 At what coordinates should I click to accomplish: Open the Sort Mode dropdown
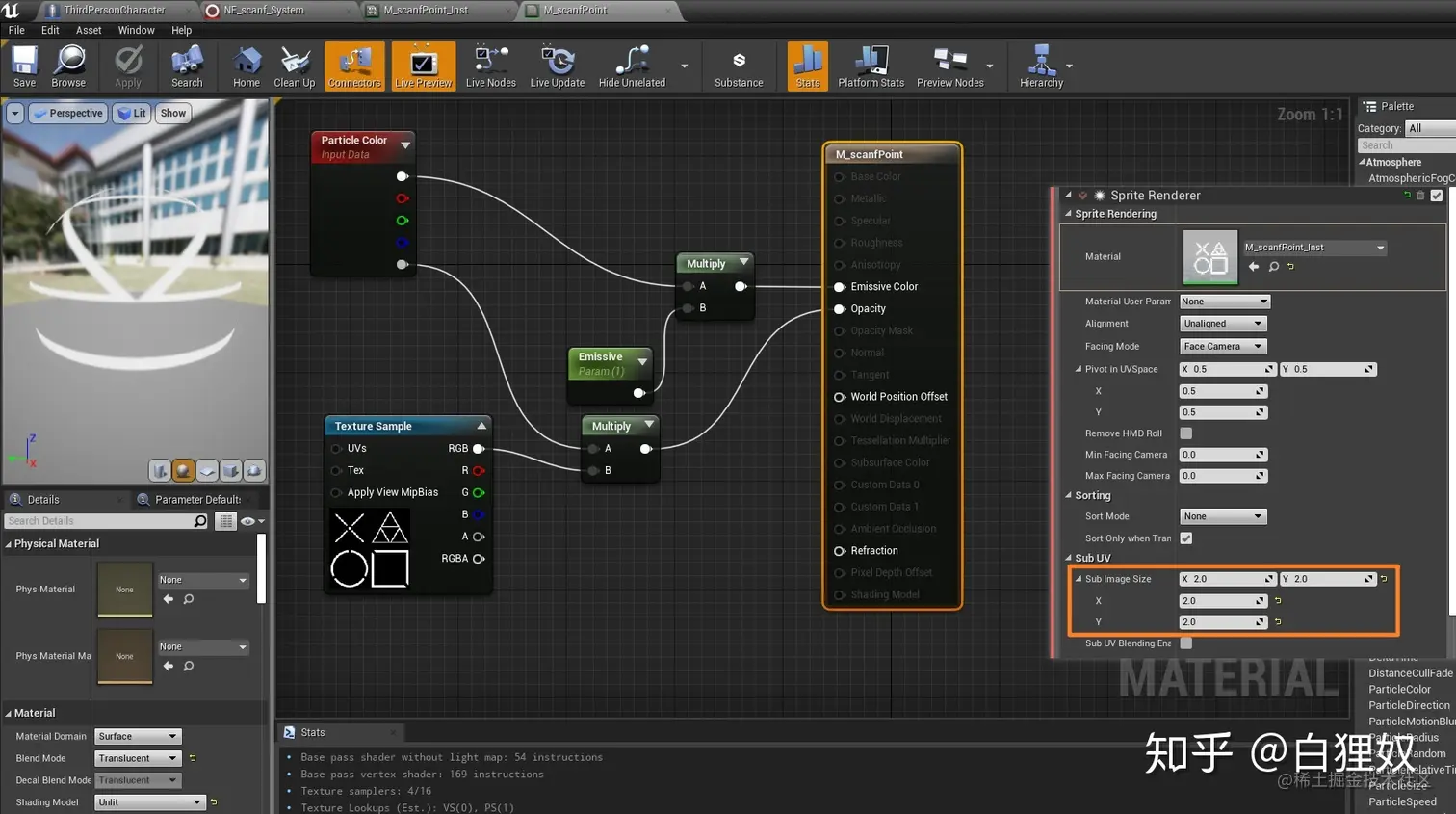[1223, 517]
